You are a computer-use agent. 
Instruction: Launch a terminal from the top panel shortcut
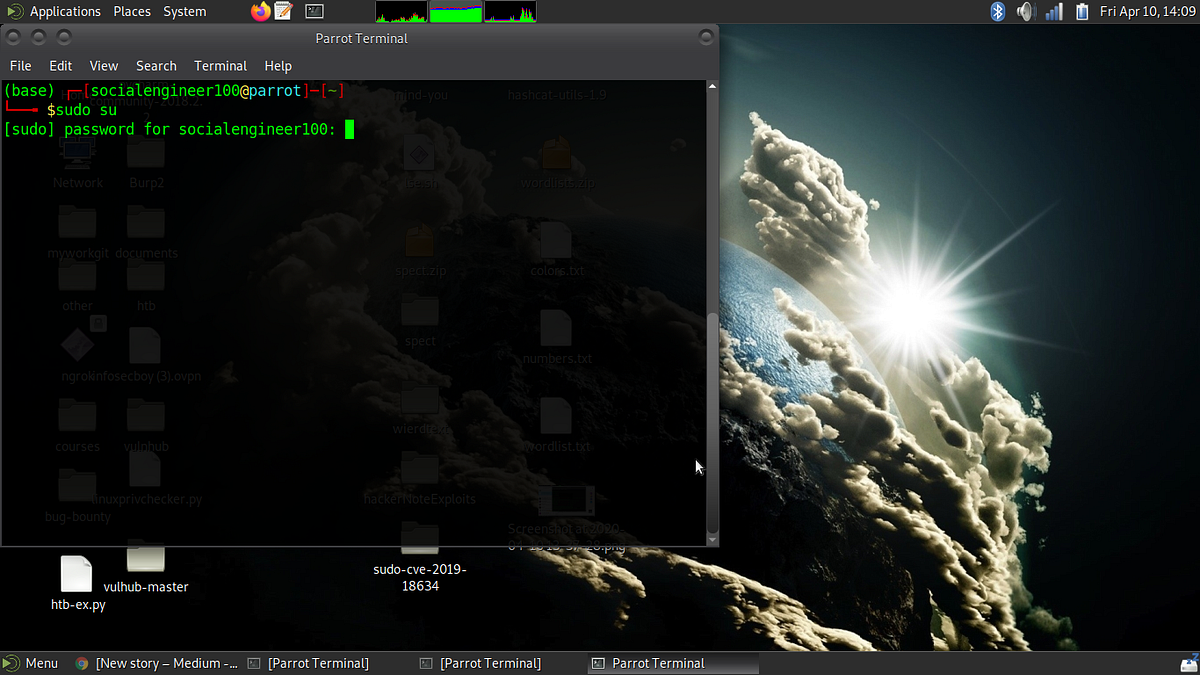pyautogui.click(x=313, y=11)
